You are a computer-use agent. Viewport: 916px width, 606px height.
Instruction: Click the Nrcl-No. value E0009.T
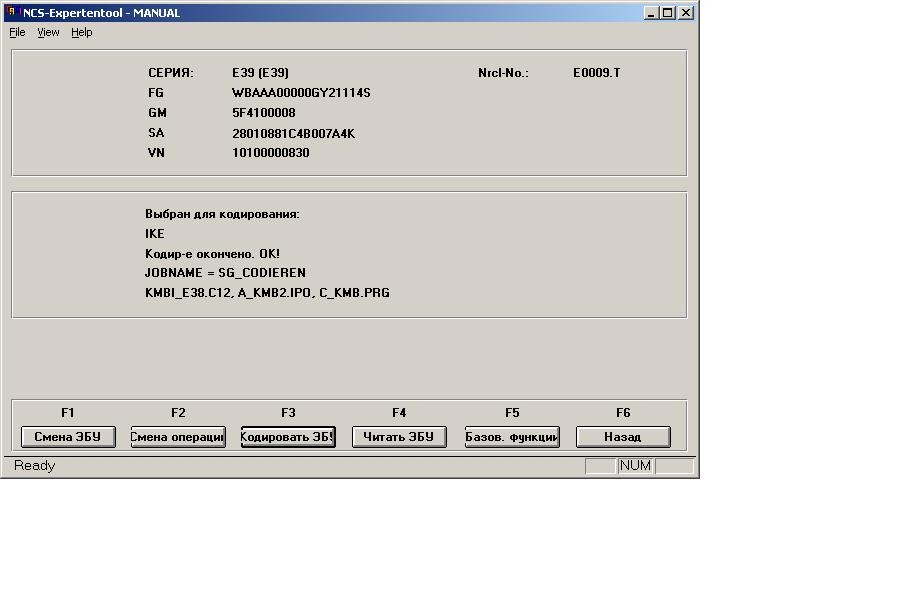click(x=596, y=73)
